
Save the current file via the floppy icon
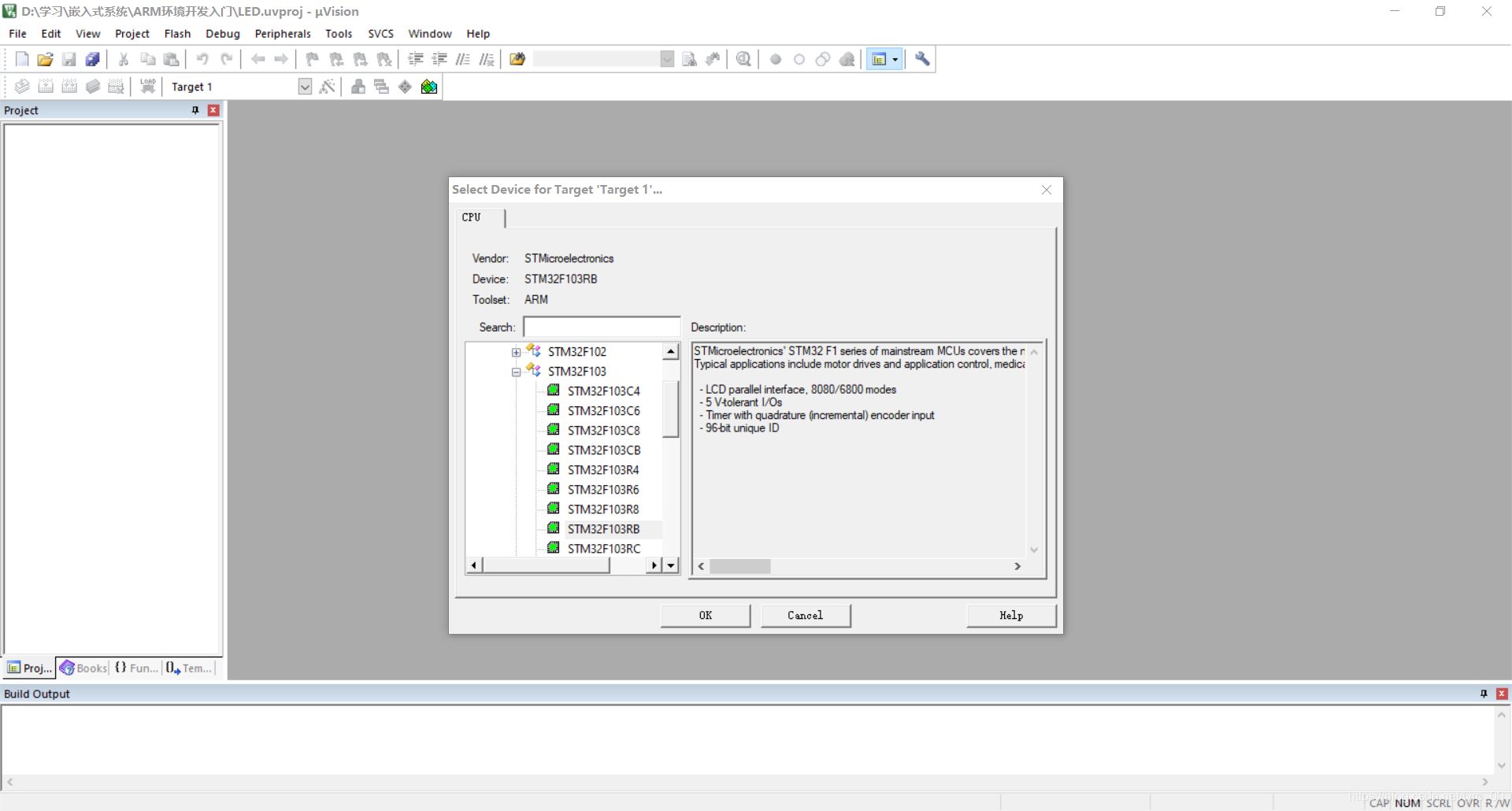tap(69, 59)
